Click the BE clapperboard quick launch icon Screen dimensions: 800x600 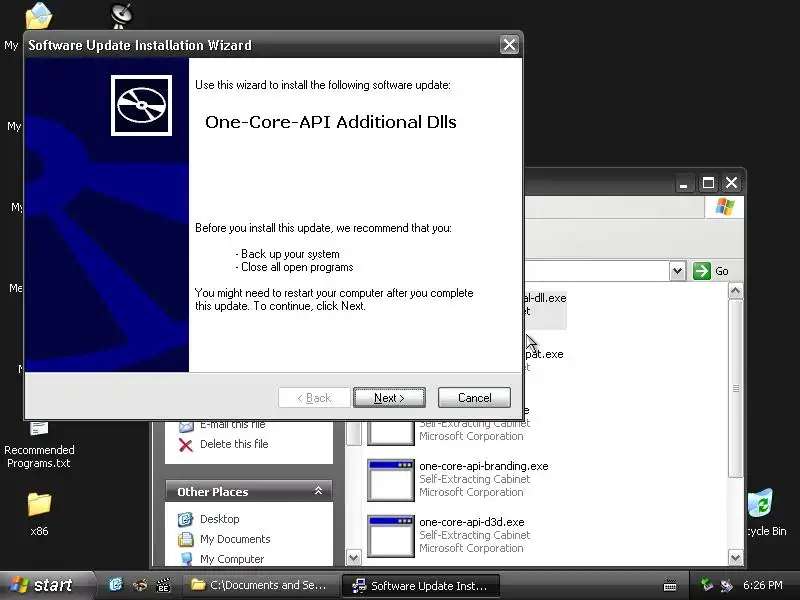[x=163, y=585]
